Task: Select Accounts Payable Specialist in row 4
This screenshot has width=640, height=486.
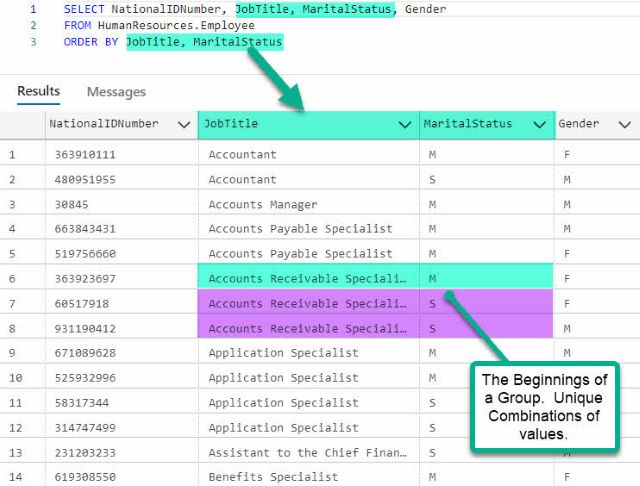Action: (x=300, y=229)
